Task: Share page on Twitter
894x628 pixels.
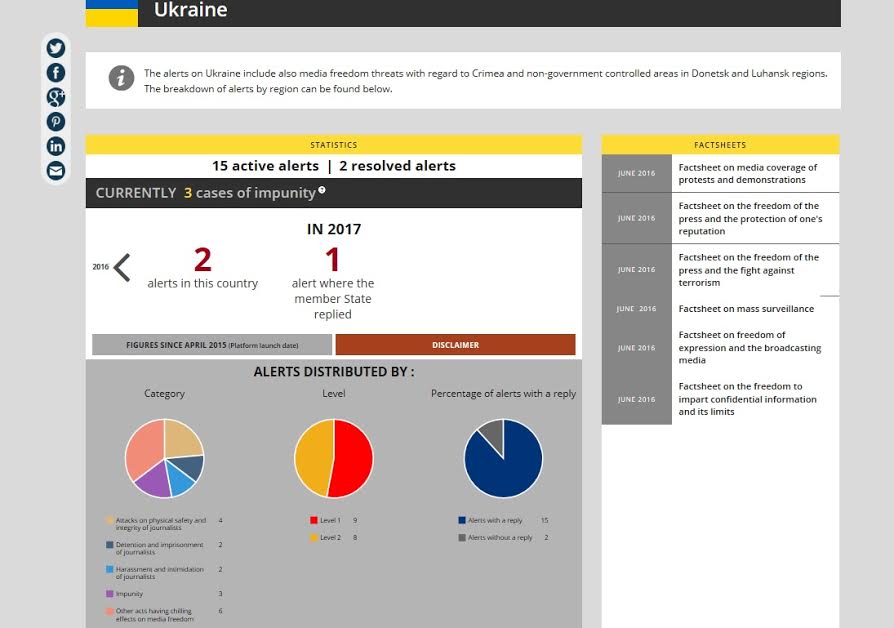Action: [56, 48]
